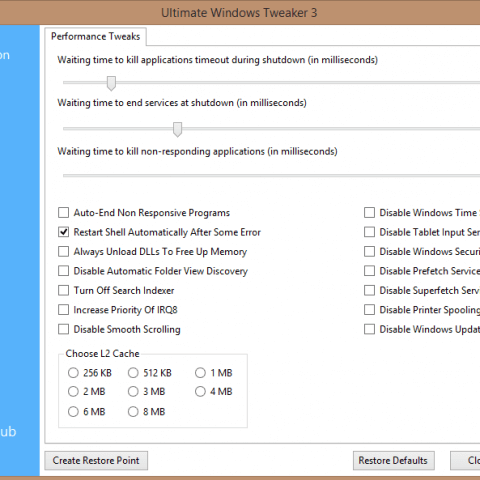Toggle Disable Smooth Scrolling checkbox
Viewport: 480px width, 480px height.
coord(63,329)
